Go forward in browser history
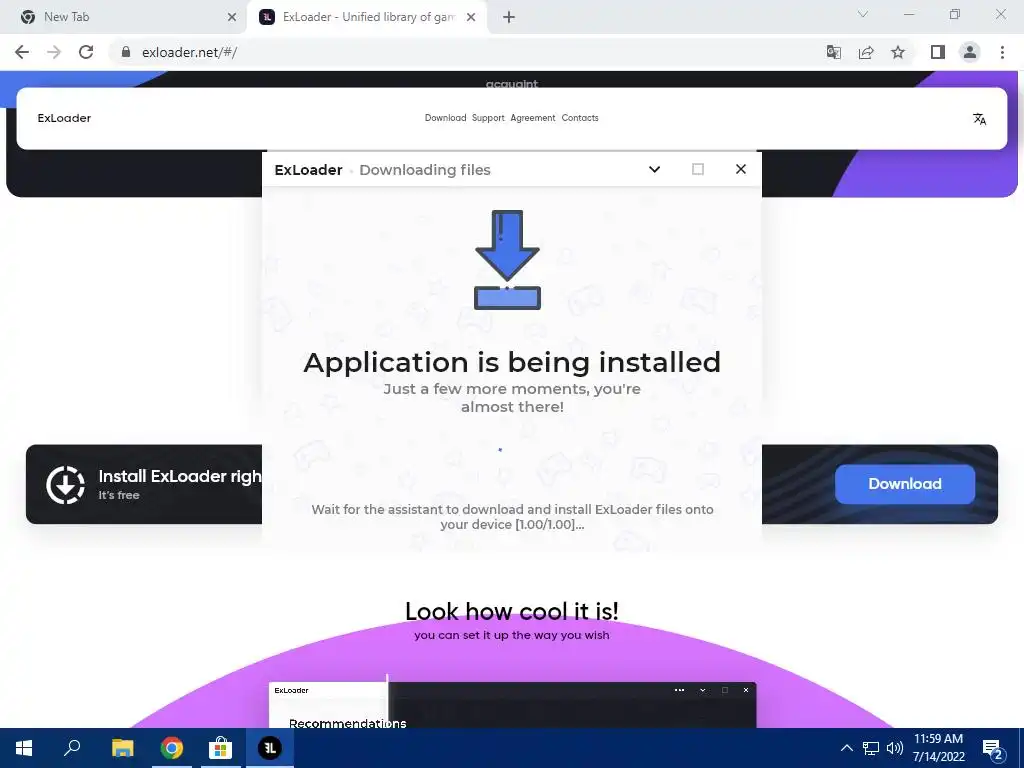The image size is (1024, 768). coord(54,52)
